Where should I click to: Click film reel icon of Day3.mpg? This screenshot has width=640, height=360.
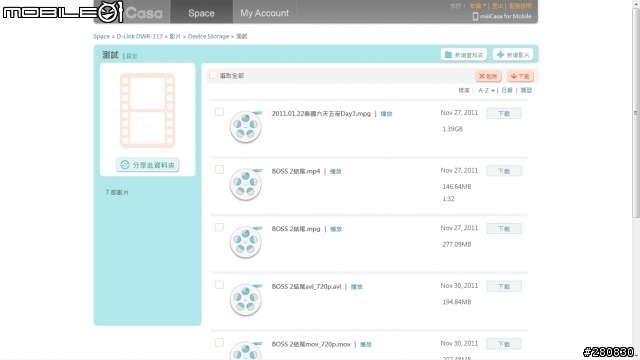point(246,127)
